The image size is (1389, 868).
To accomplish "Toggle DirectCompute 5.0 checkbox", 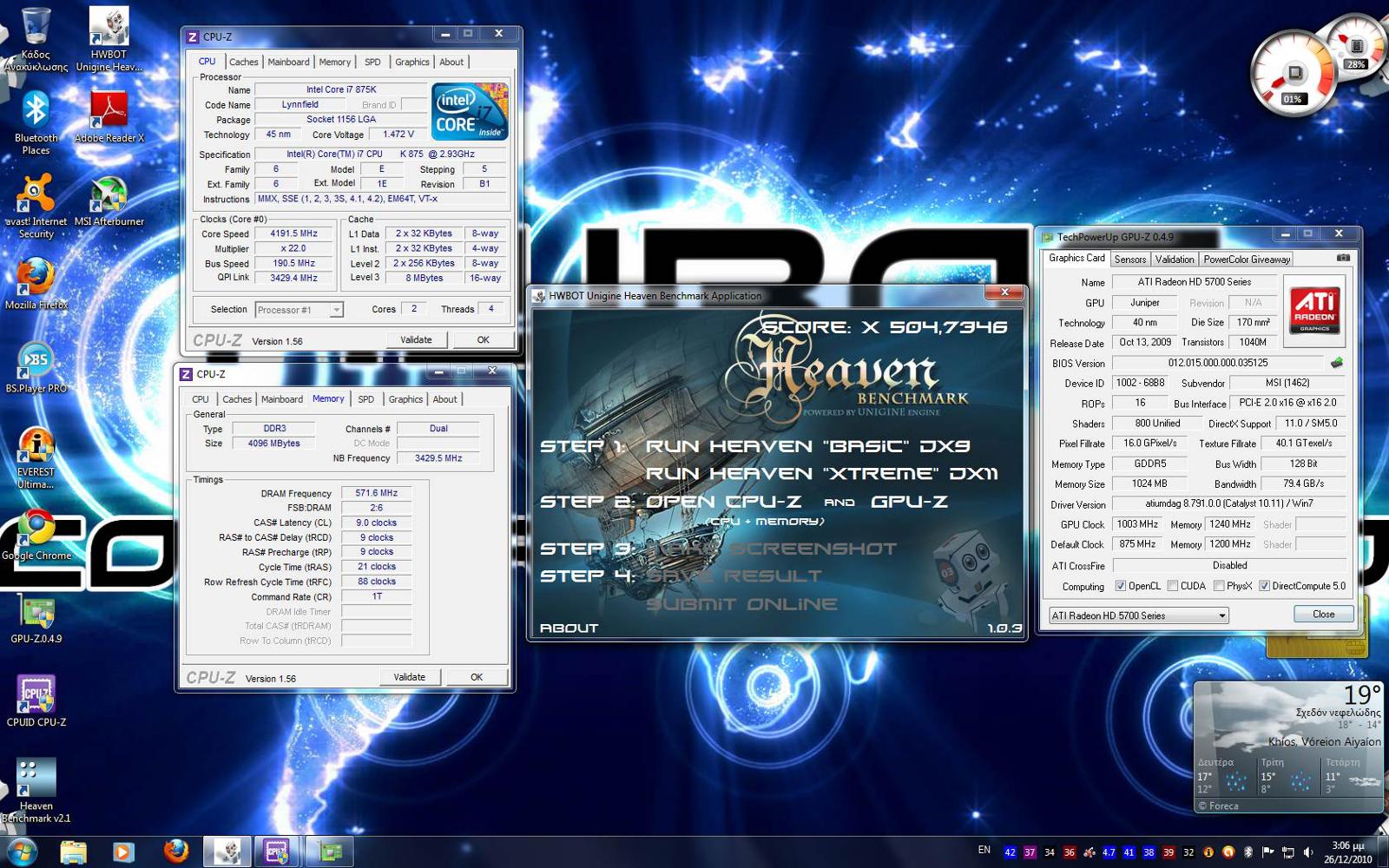I will 1264,586.
